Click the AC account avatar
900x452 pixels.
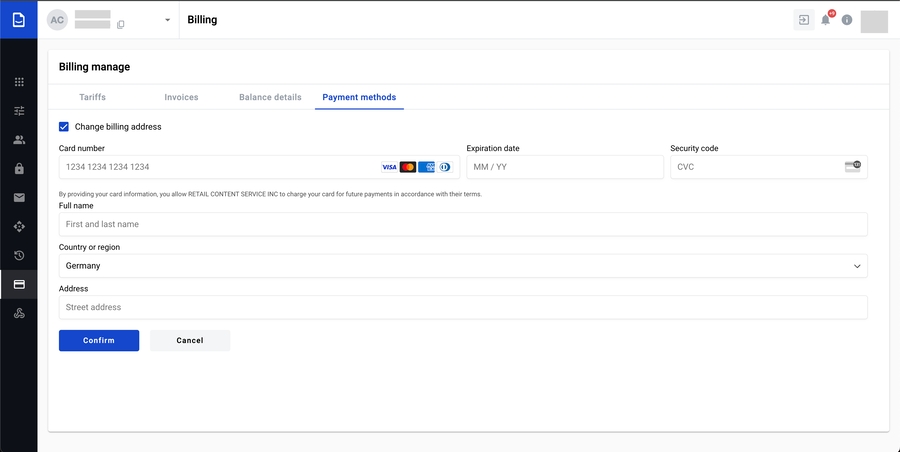(x=57, y=20)
